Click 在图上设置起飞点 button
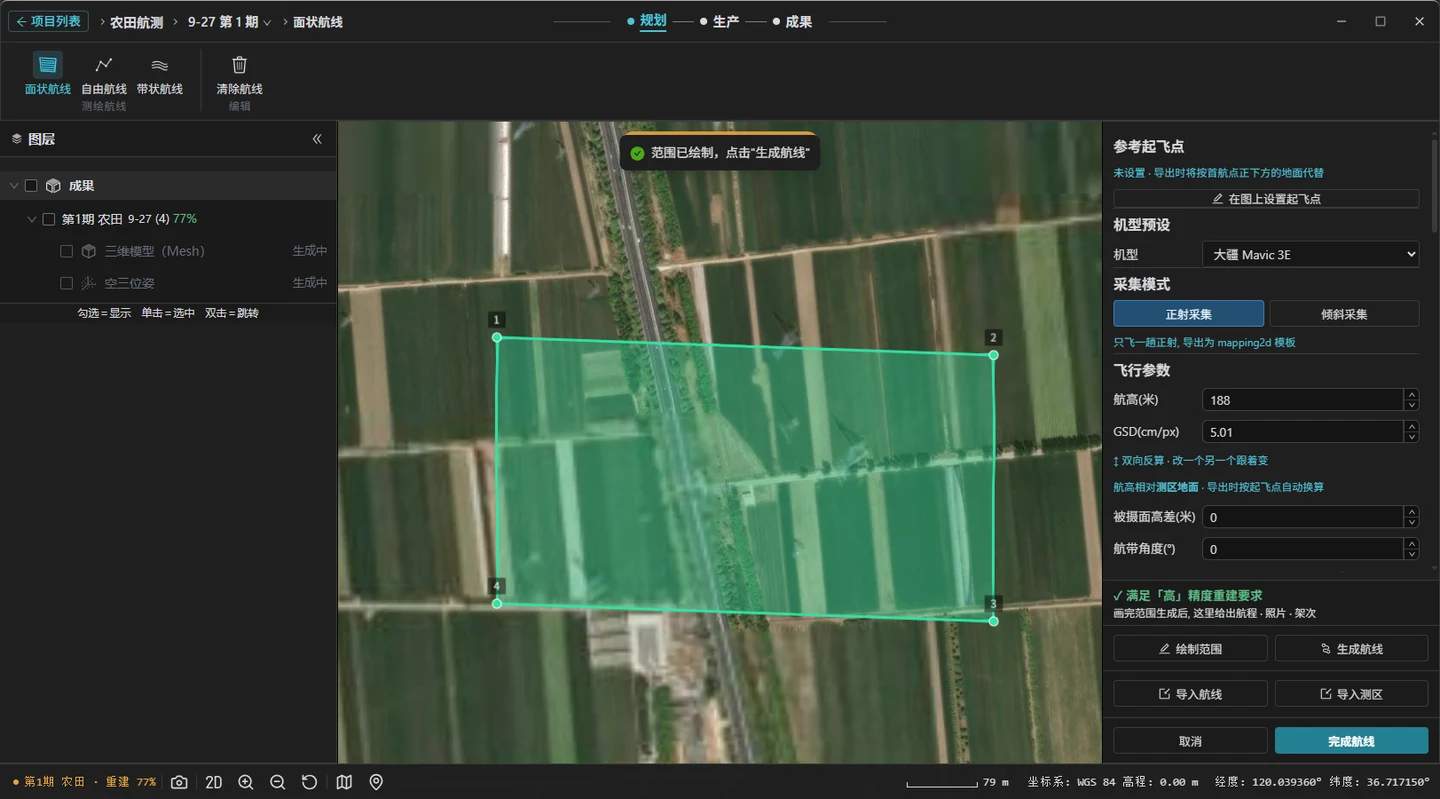 click(1266, 199)
